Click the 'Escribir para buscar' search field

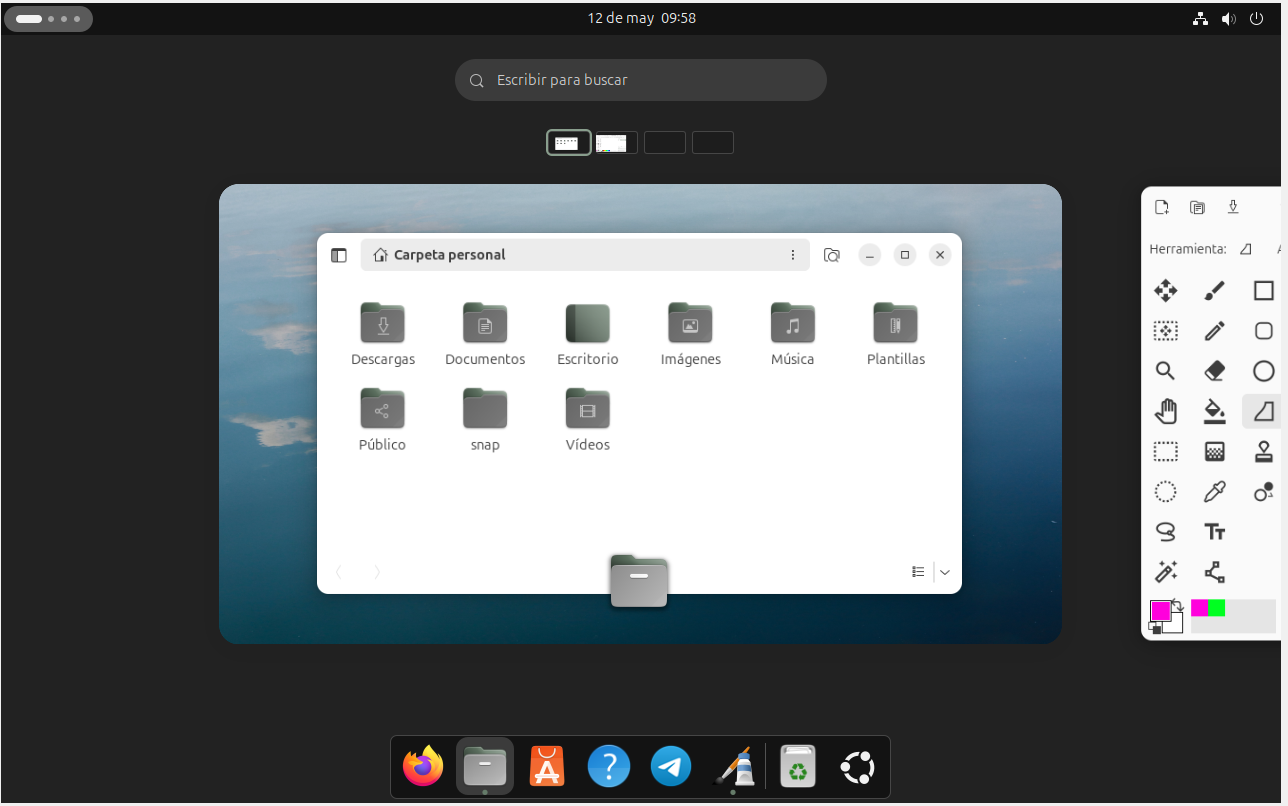click(640, 80)
